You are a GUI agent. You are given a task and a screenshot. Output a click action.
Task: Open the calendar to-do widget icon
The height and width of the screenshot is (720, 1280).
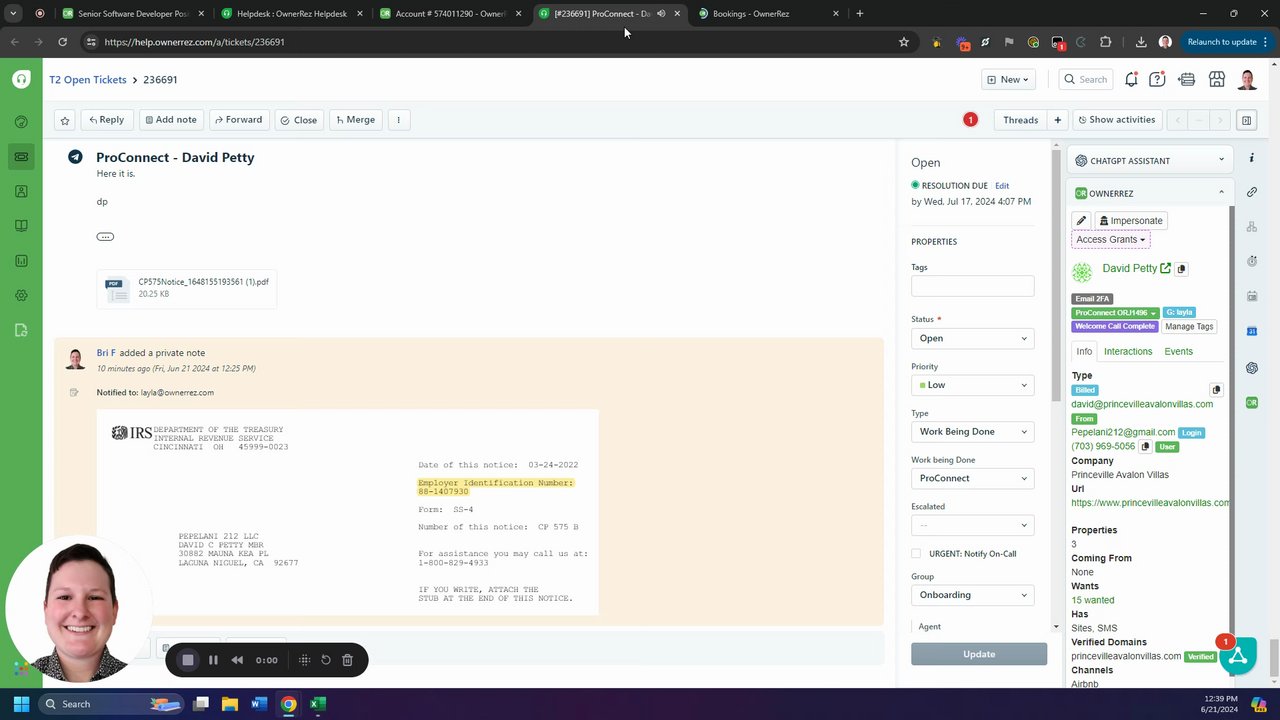click(x=1252, y=296)
